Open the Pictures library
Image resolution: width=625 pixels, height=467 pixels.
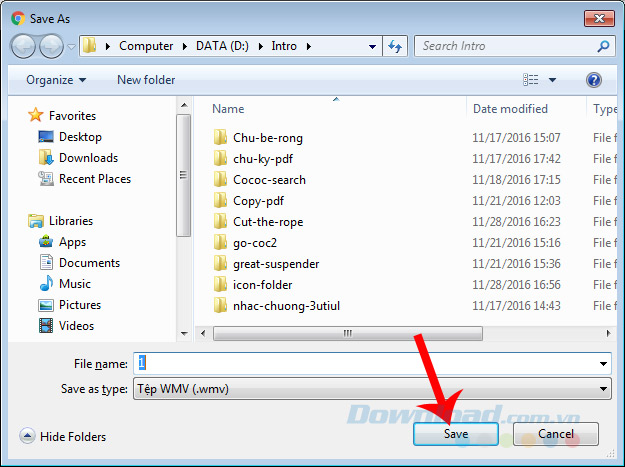pyautogui.click(x=80, y=305)
